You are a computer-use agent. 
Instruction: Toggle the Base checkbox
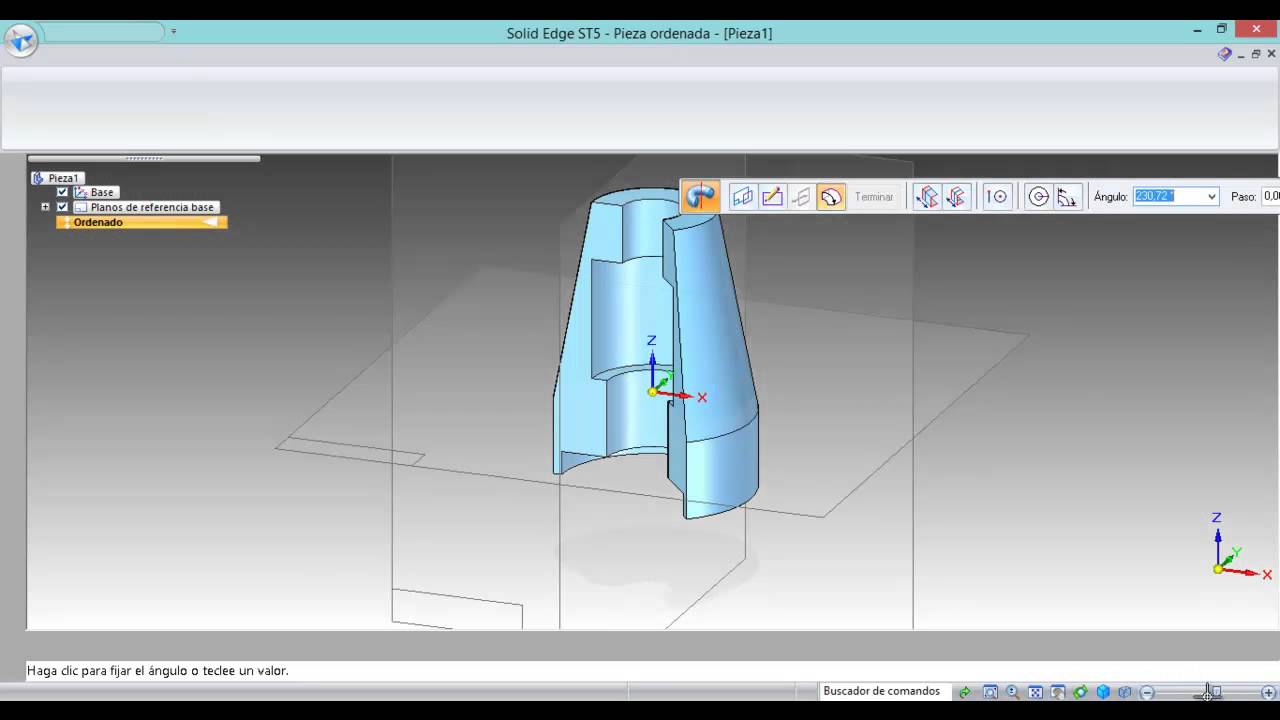pyautogui.click(x=62, y=192)
